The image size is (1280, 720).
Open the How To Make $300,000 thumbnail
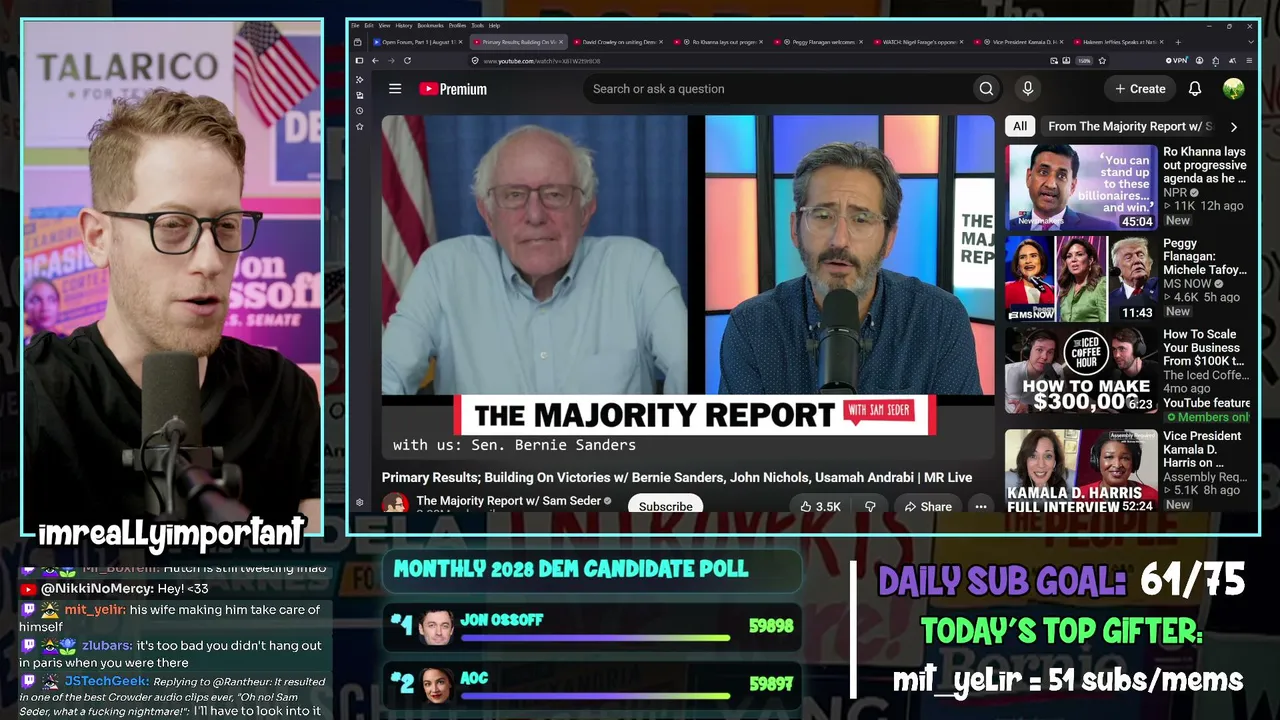tap(1081, 370)
